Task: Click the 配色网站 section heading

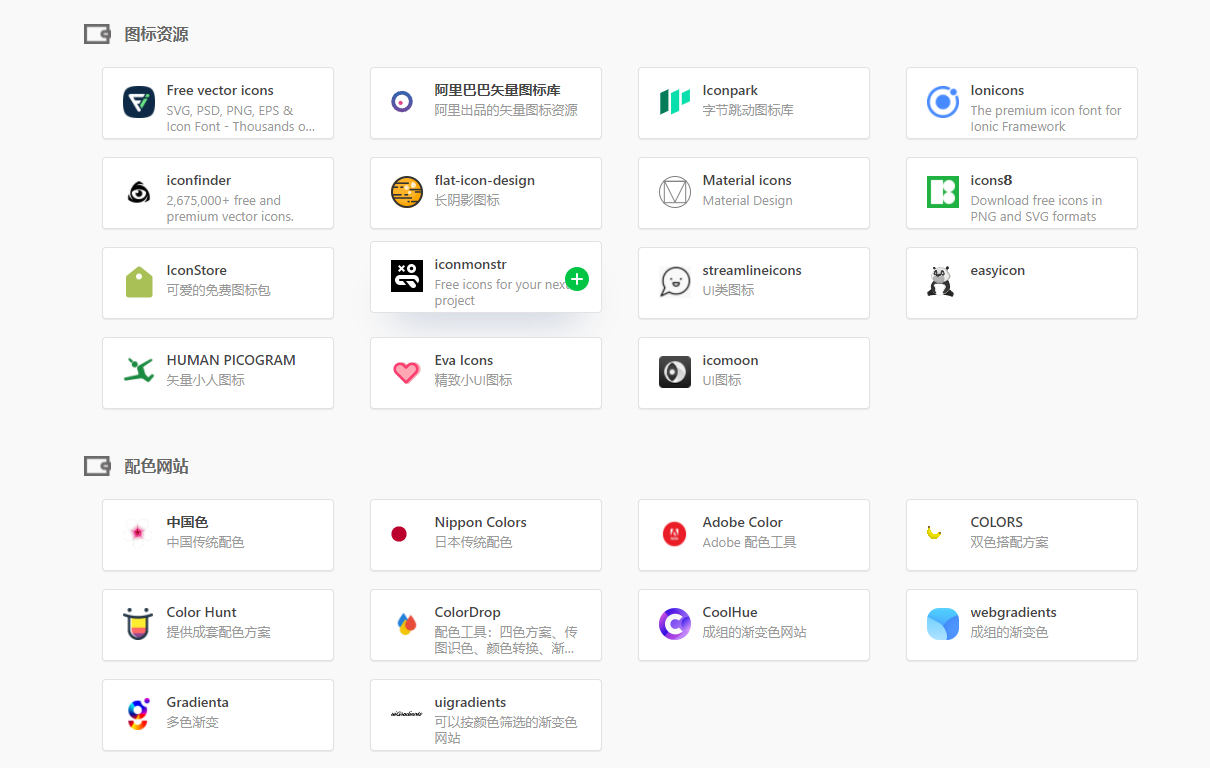Action: (156, 466)
